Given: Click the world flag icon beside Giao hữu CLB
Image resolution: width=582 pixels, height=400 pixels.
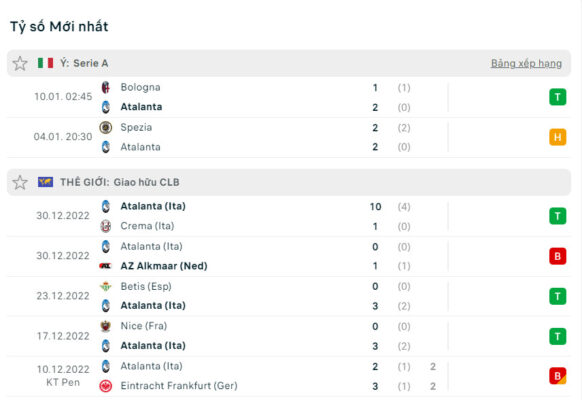Looking at the screenshot, I should [45, 182].
